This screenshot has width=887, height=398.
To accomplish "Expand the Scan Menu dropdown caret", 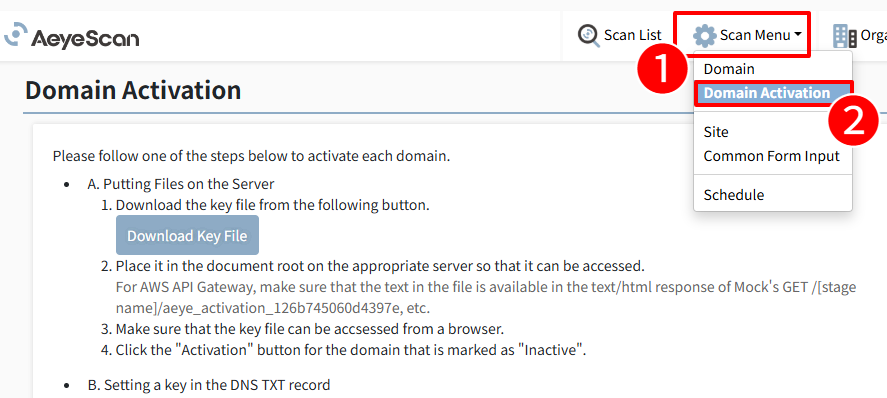I will [x=798, y=34].
